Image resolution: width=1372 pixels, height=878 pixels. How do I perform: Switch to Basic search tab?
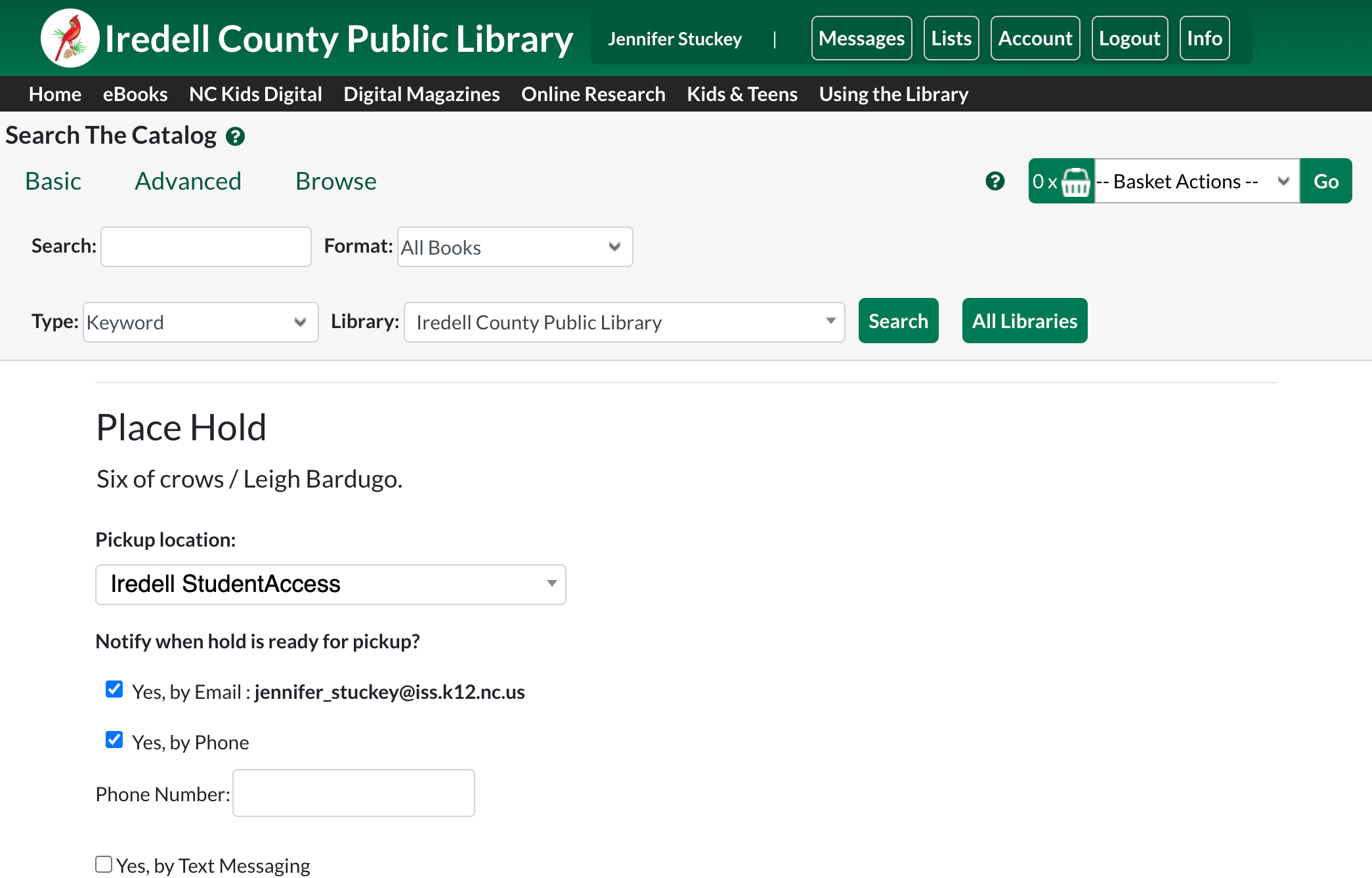point(53,181)
